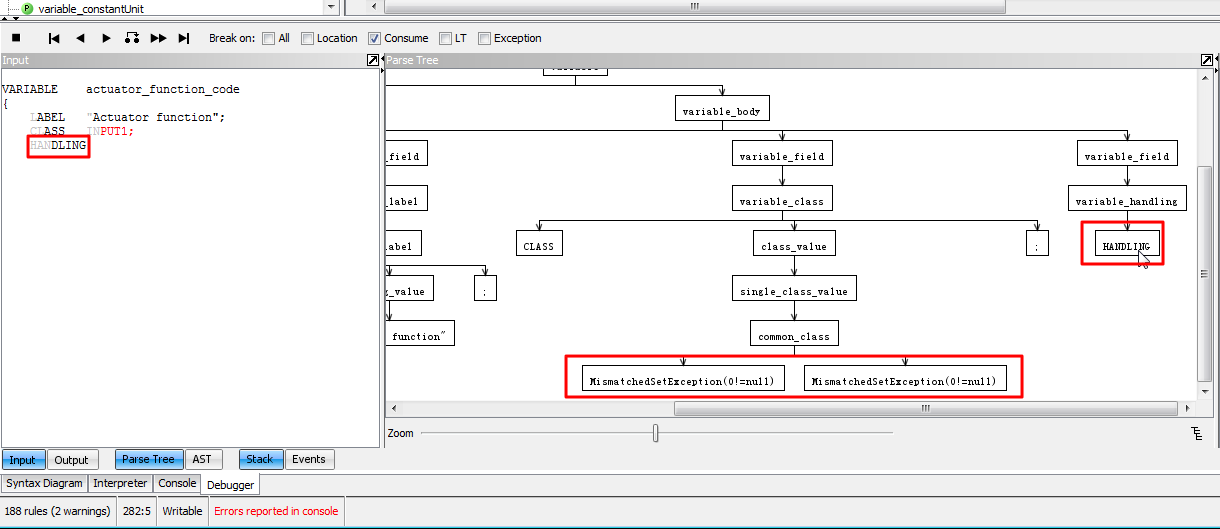Click actuator_function_code in Input pane
Image resolution: width=1220 pixels, height=529 pixels.
tap(163, 89)
